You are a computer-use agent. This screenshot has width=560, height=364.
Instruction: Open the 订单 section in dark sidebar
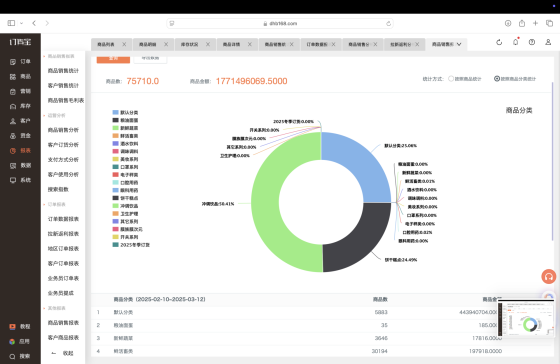pos(20,61)
